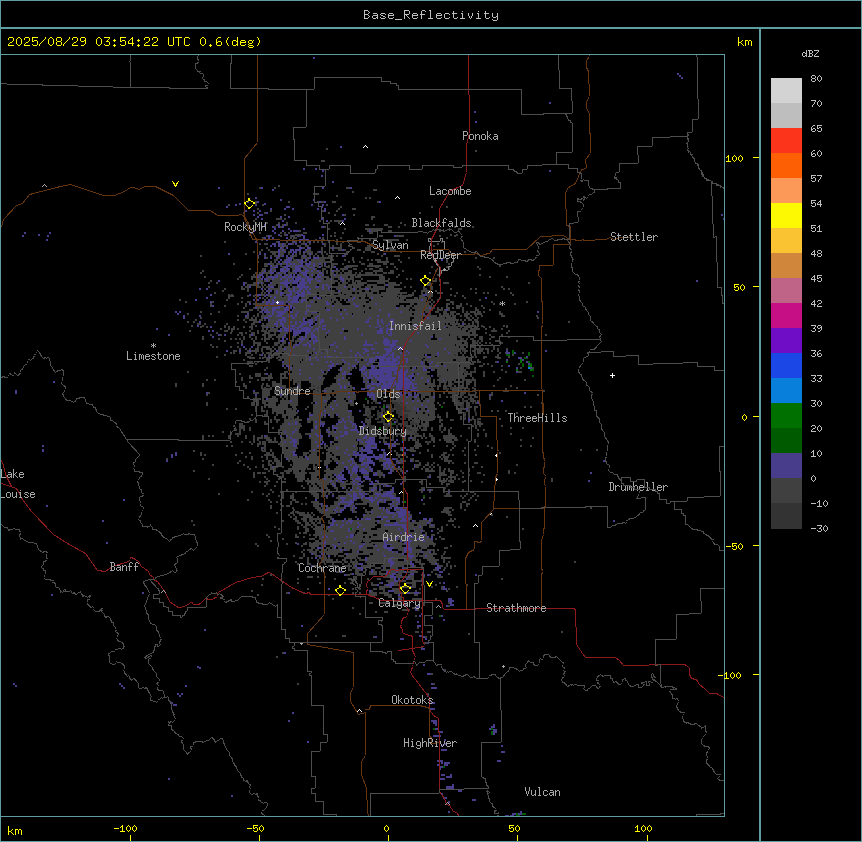Viewport: 862px width, 842px height.
Task: Pick the purple 39 dBZ legend swatch
Action: pyautogui.click(x=786, y=340)
